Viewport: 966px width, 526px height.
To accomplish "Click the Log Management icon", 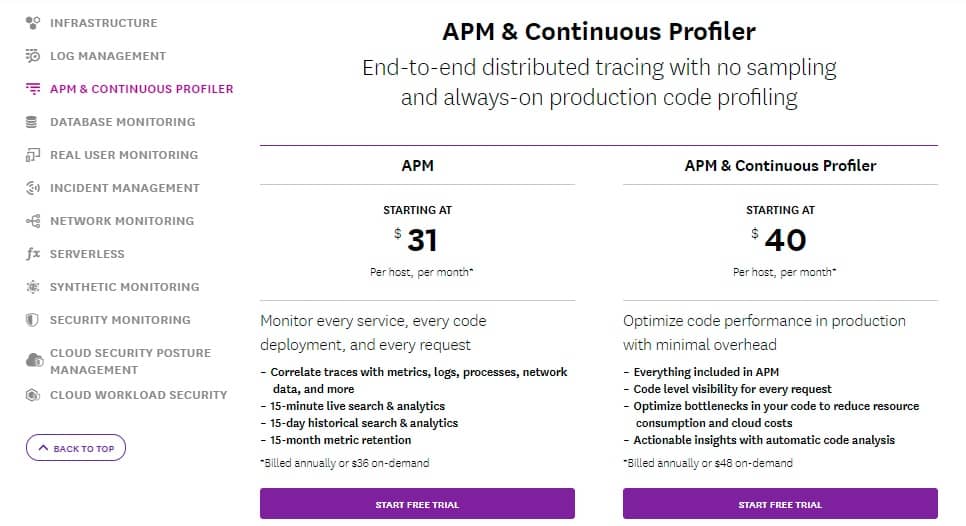I will tap(33, 56).
